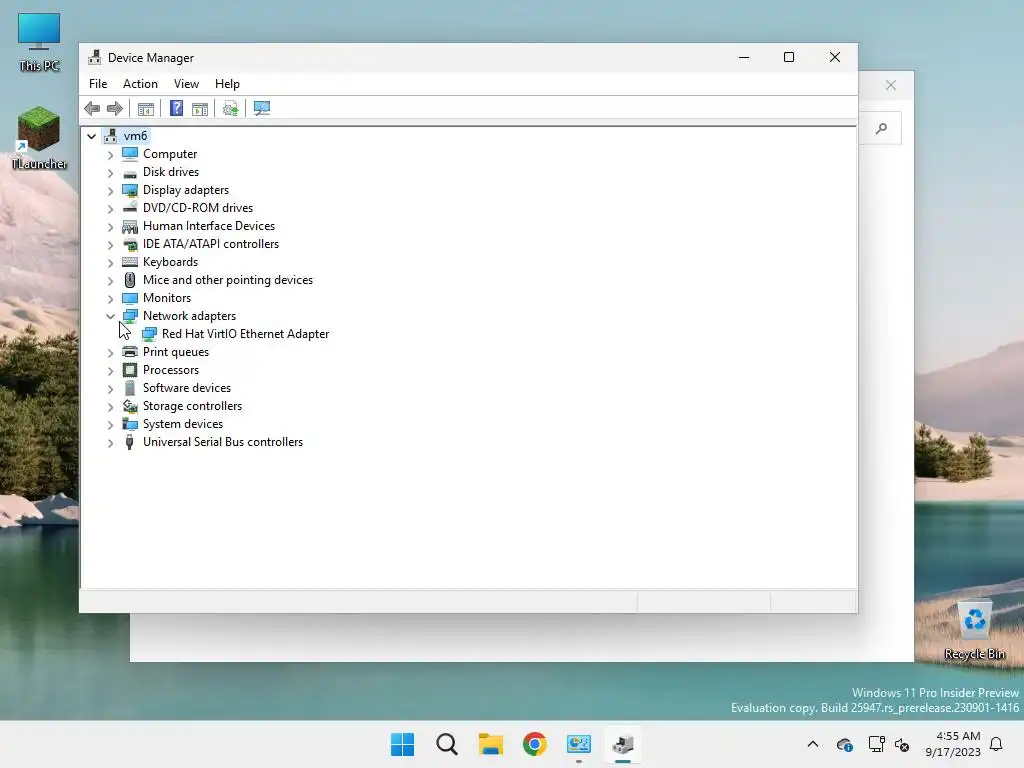Select the Human Interface Devices label
This screenshot has width=1024, height=768.
[209, 226]
